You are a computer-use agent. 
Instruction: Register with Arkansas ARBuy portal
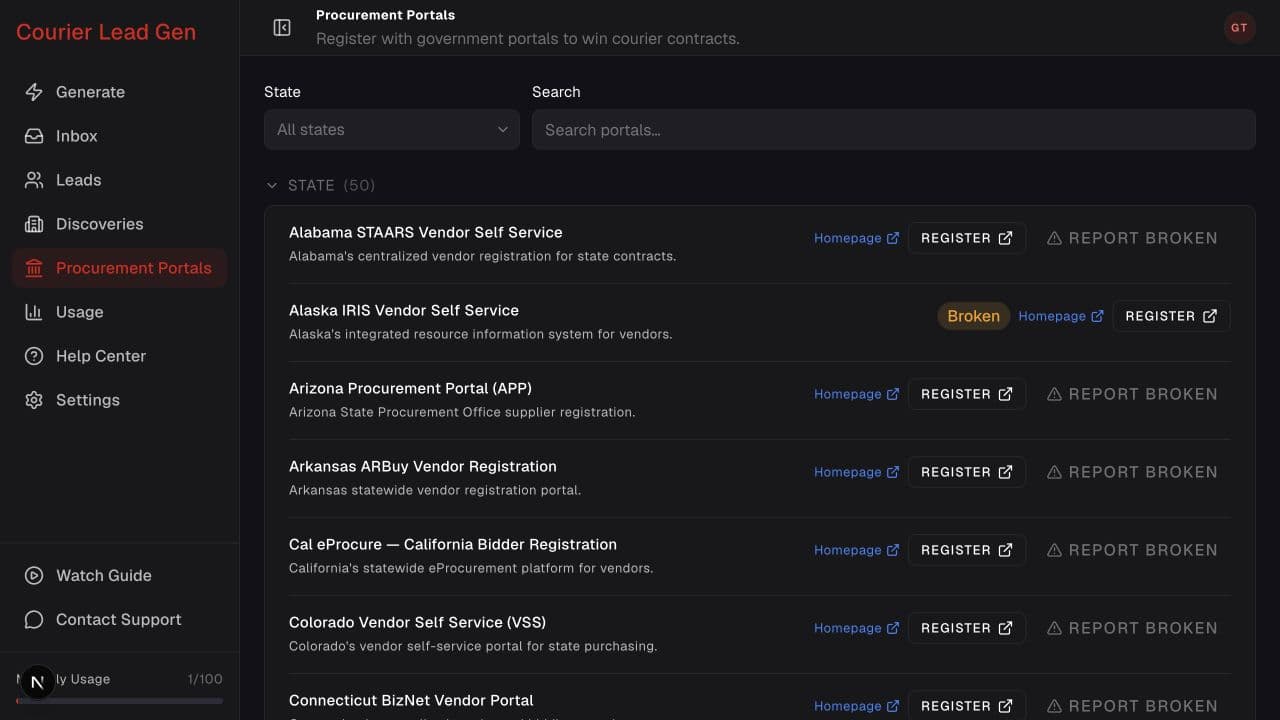coord(967,472)
